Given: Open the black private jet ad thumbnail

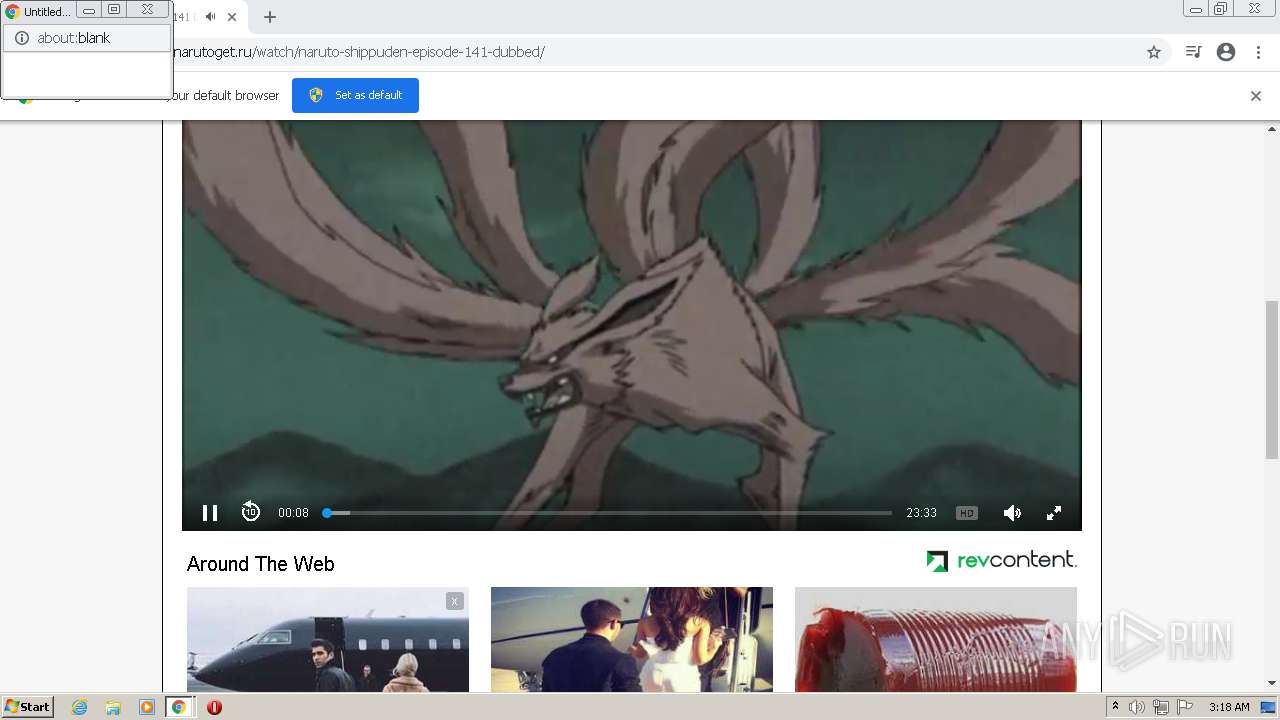Looking at the screenshot, I should click(x=328, y=639).
